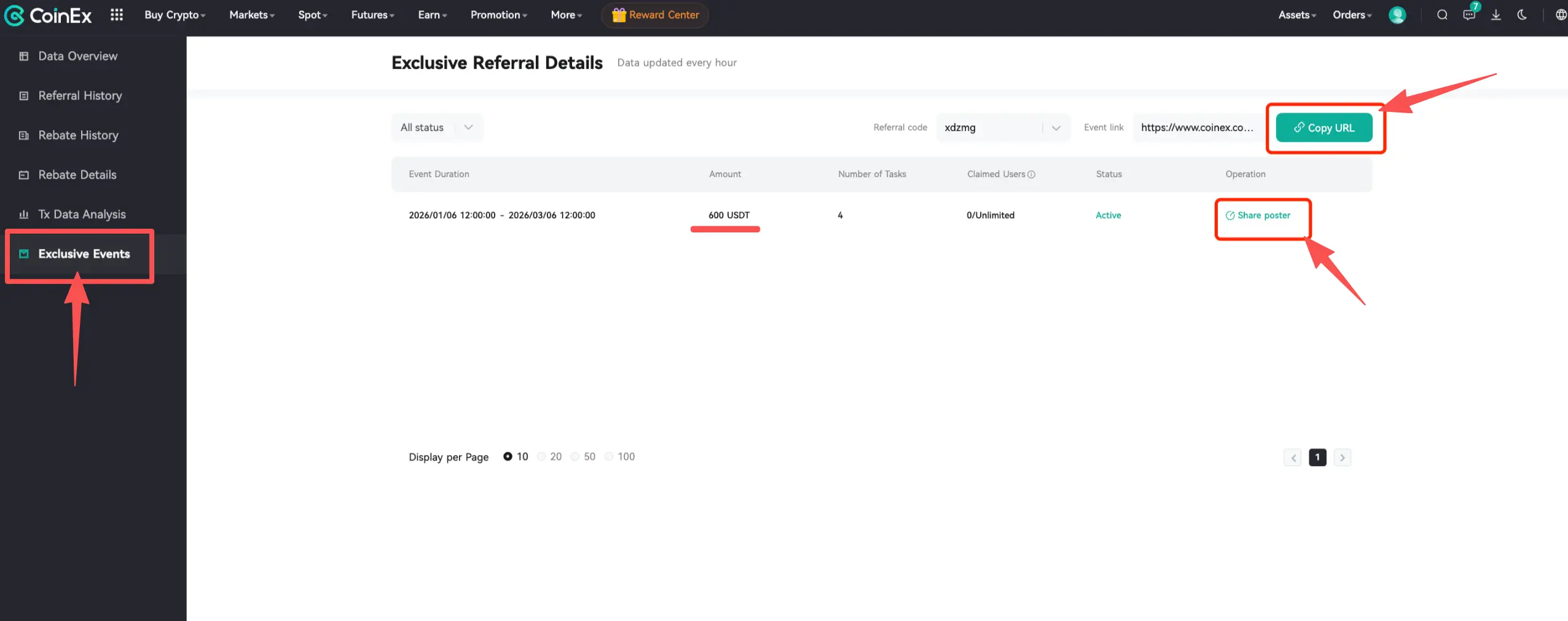
Task: Select 100 items per page
Action: (610, 457)
